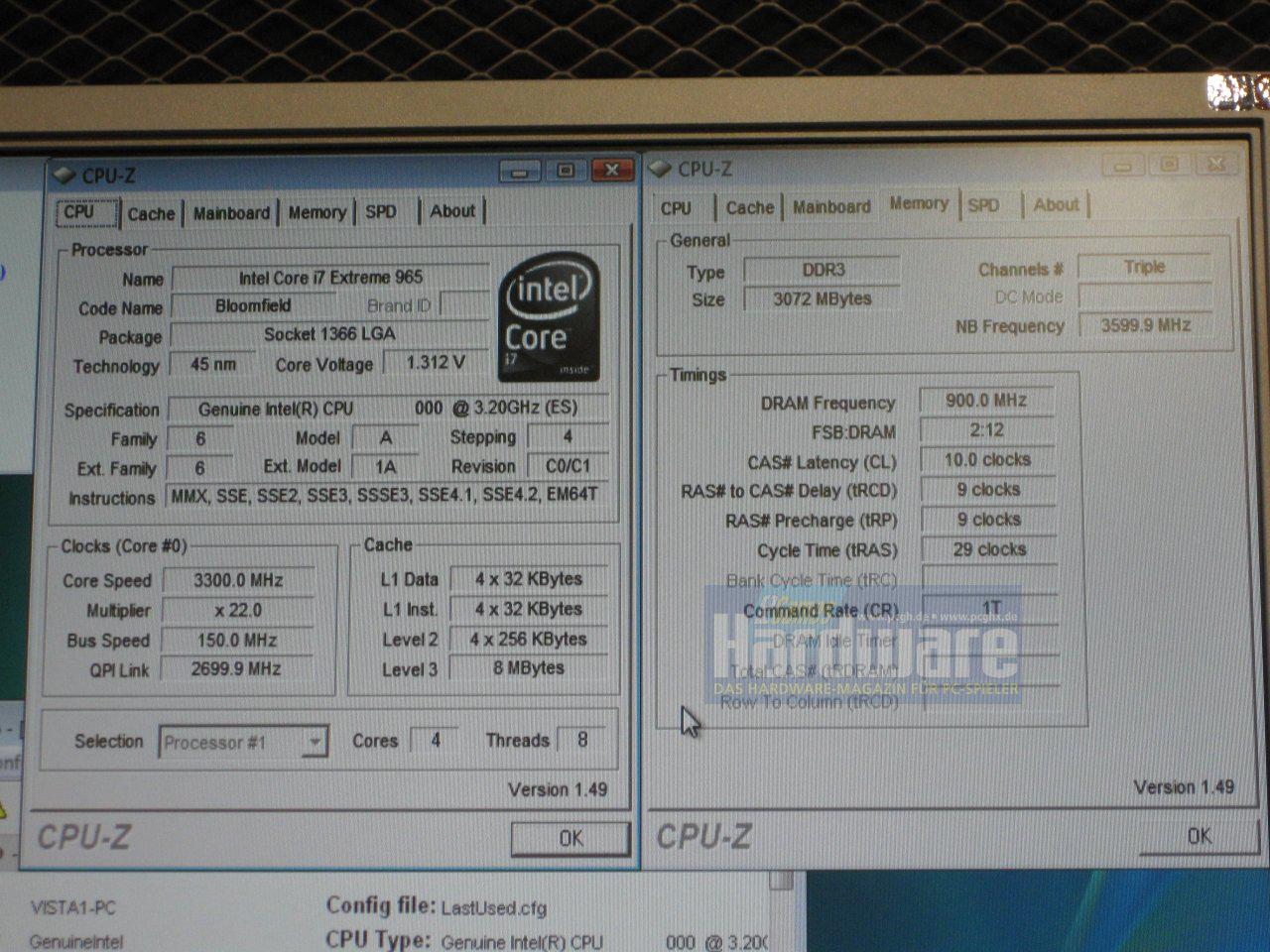1270x952 pixels.
Task: Click the Technology value '45 nm'
Action: 213,364
